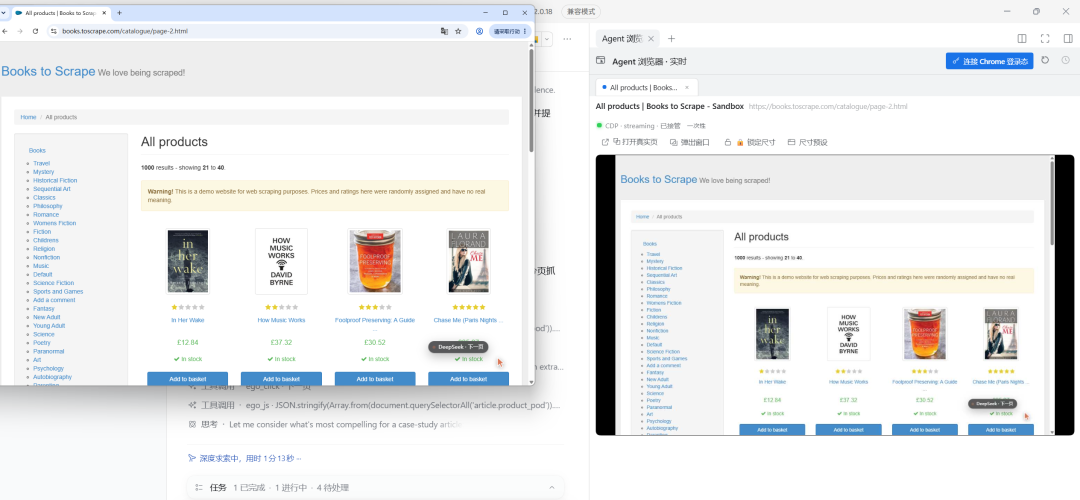Image resolution: width=1080 pixels, height=500 pixels.
Task: Click the Home breadcrumb in Chrome window
Action: click(28, 117)
